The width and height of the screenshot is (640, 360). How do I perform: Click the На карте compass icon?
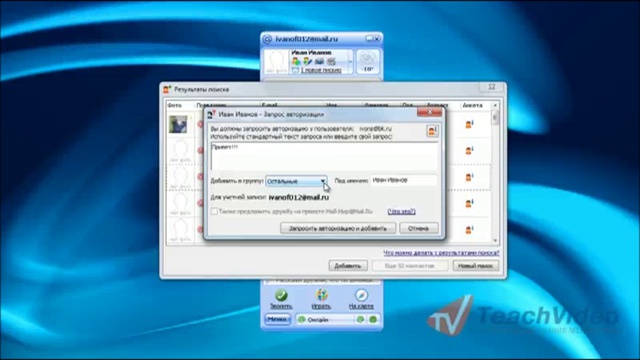[x=361, y=295]
